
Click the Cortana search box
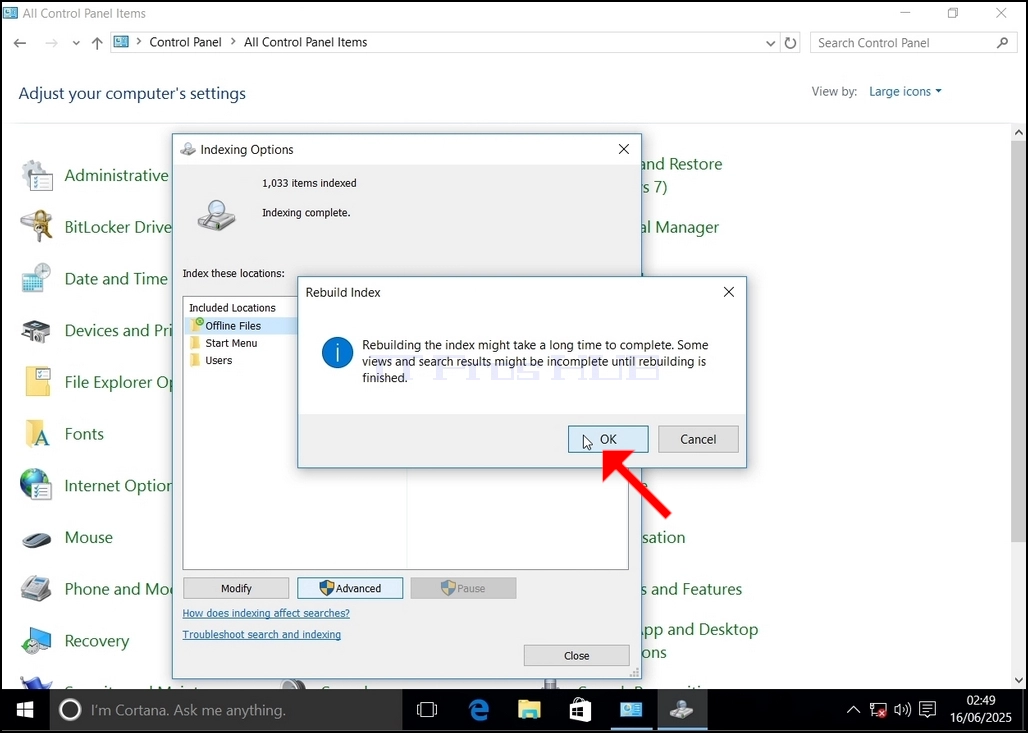pos(226,710)
